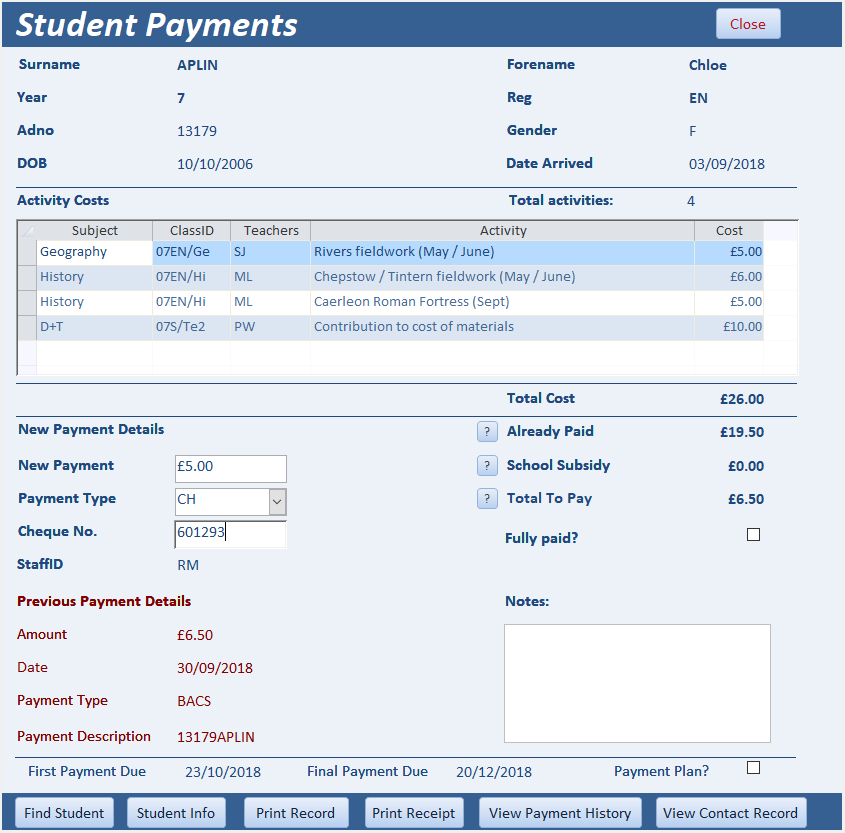Open View Contact Record
Image resolution: width=845 pixels, height=833 pixels.
[x=730, y=813]
